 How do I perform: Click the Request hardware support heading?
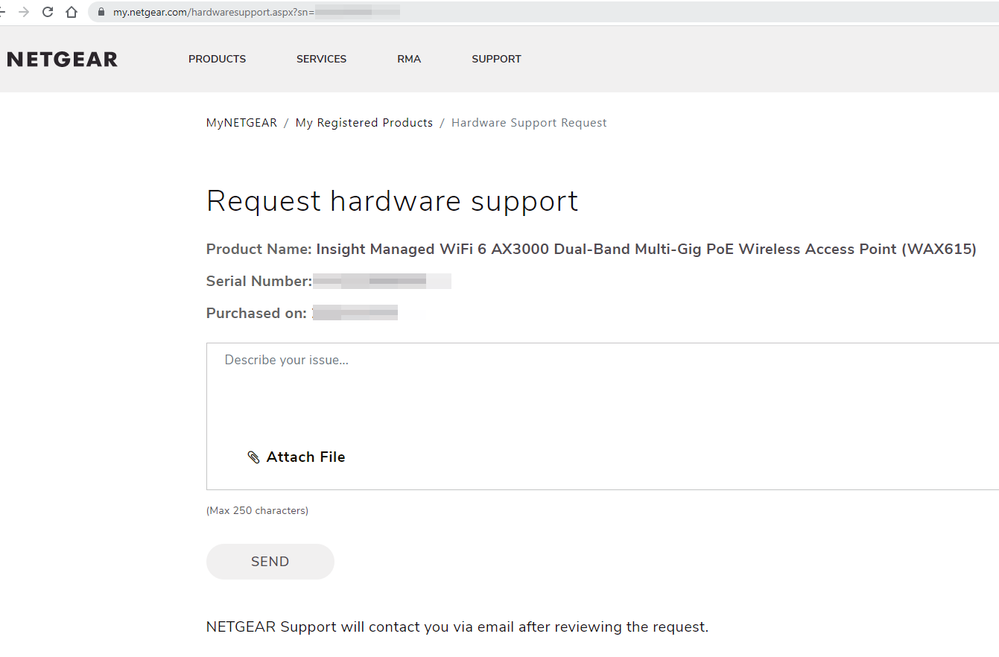tap(392, 201)
